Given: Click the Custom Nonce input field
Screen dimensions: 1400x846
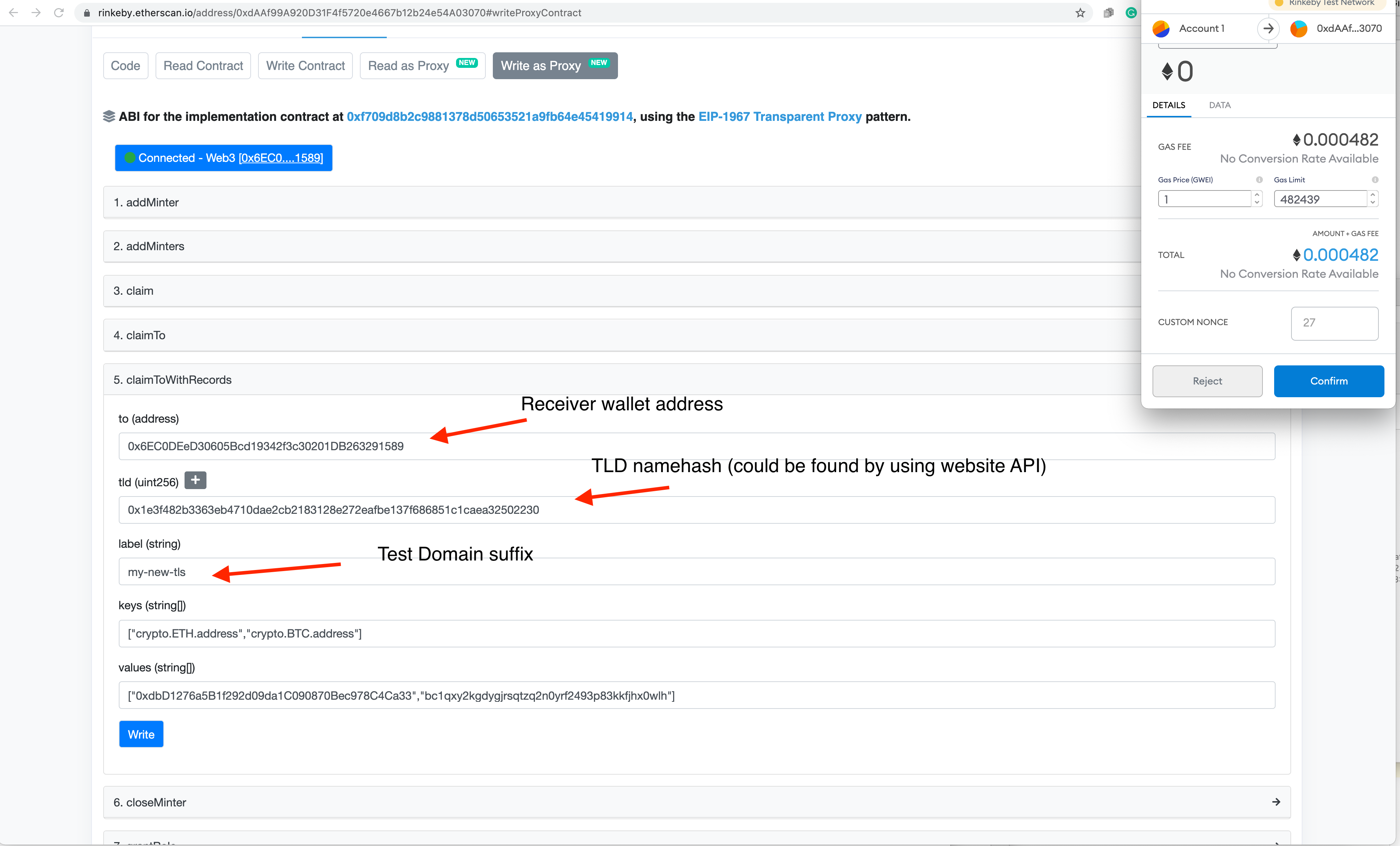Looking at the screenshot, I should 1334,323.
